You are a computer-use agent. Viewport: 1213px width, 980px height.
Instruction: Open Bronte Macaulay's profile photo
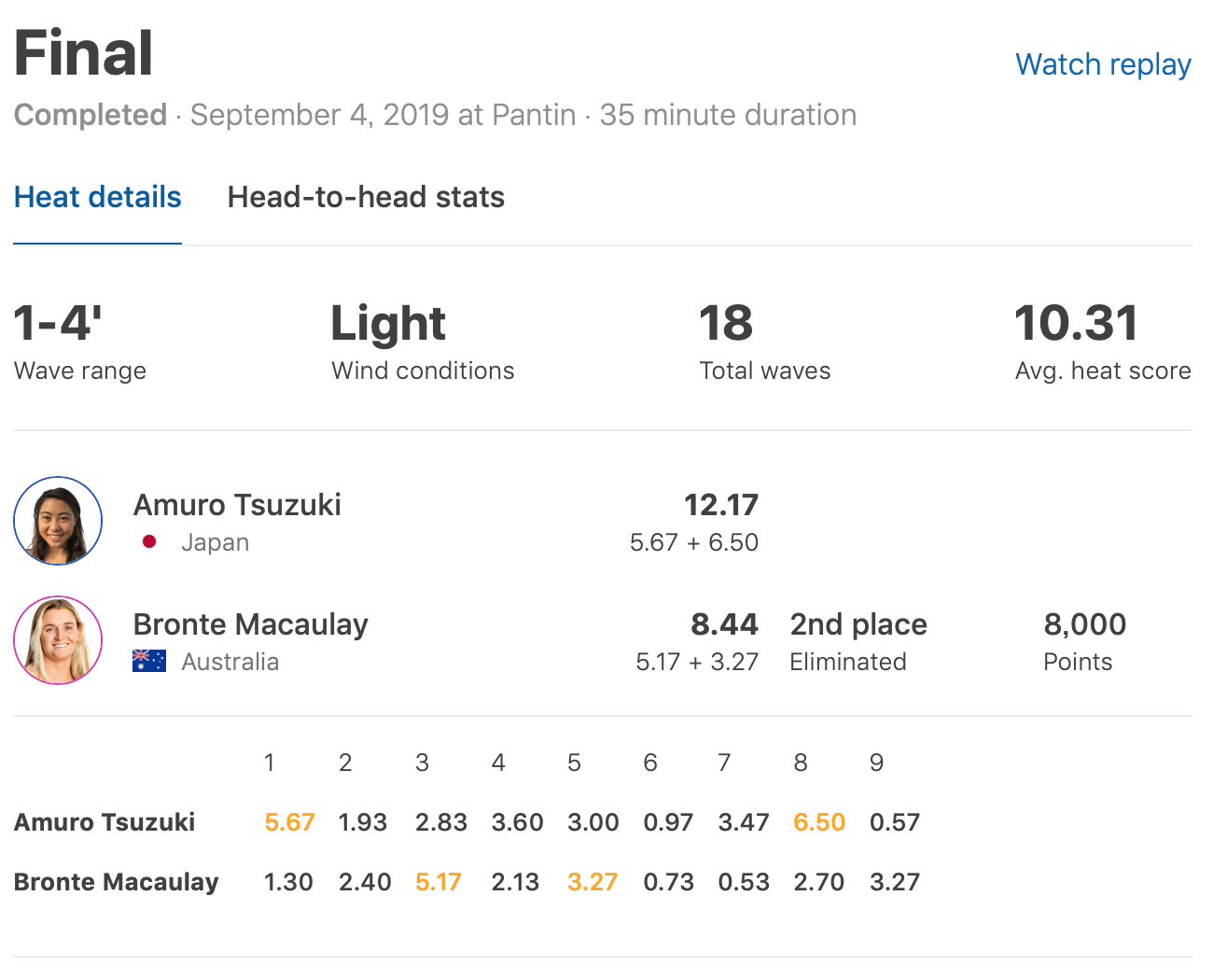point(58,640)
